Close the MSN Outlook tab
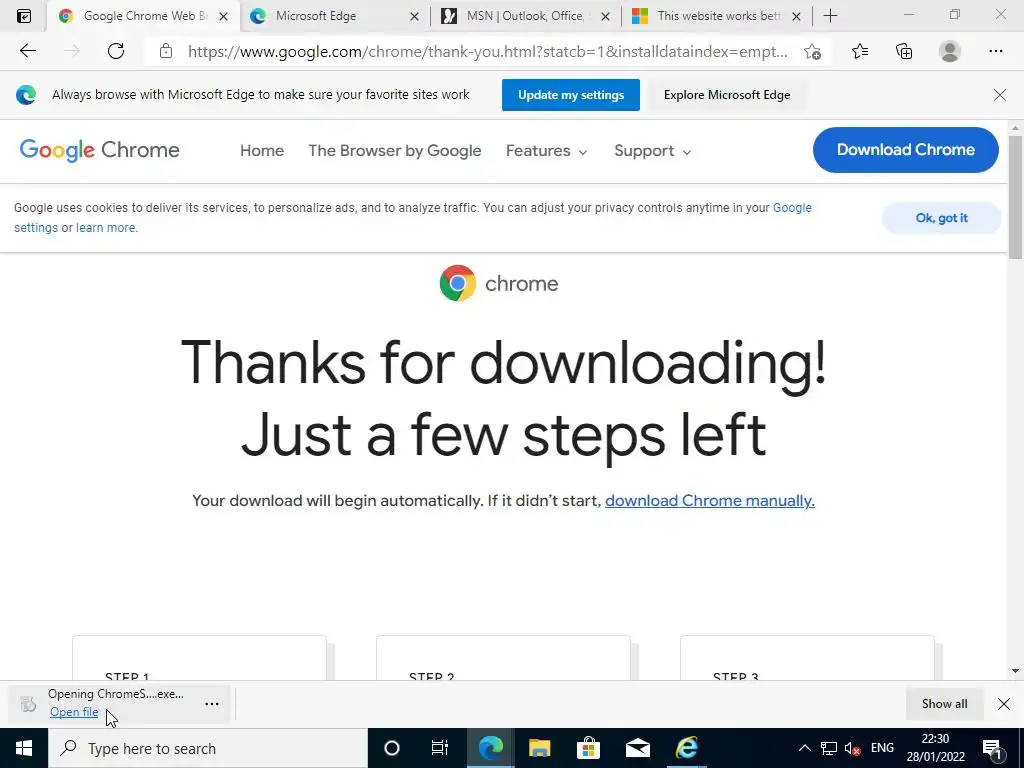Screen dimensions: 1024x768 click(x=605, y=17)
